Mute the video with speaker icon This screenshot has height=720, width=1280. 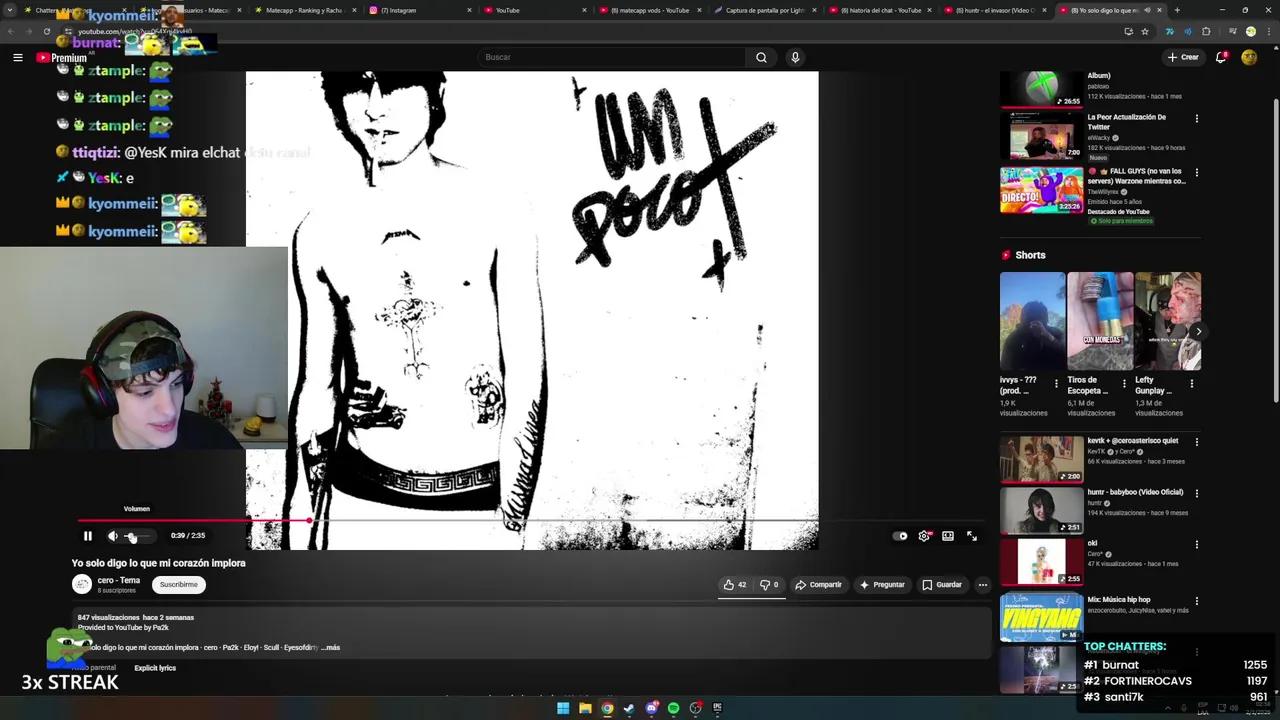112,536
